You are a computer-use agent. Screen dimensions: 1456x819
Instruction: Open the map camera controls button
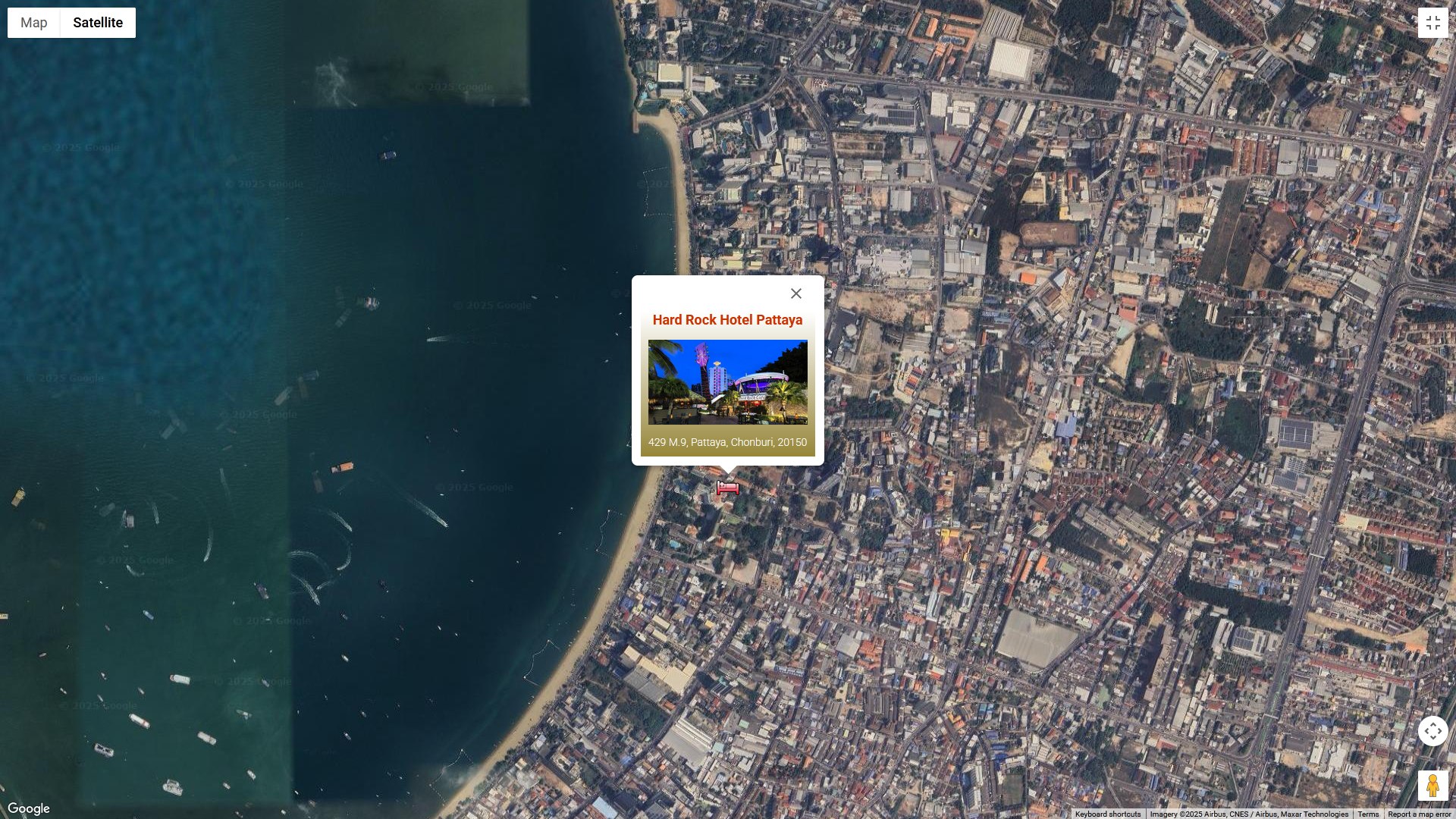(1432, 731)
